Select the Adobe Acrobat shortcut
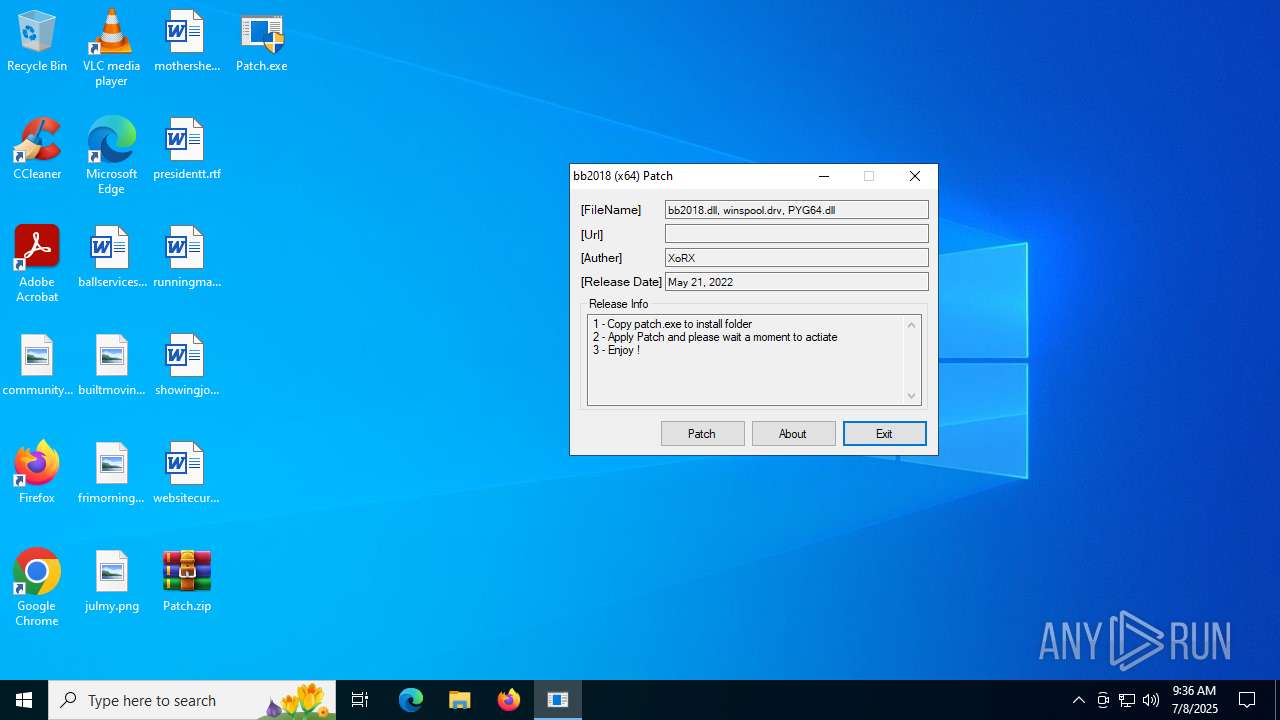This screenshot has width=1280, height=720. pos(37,264)
